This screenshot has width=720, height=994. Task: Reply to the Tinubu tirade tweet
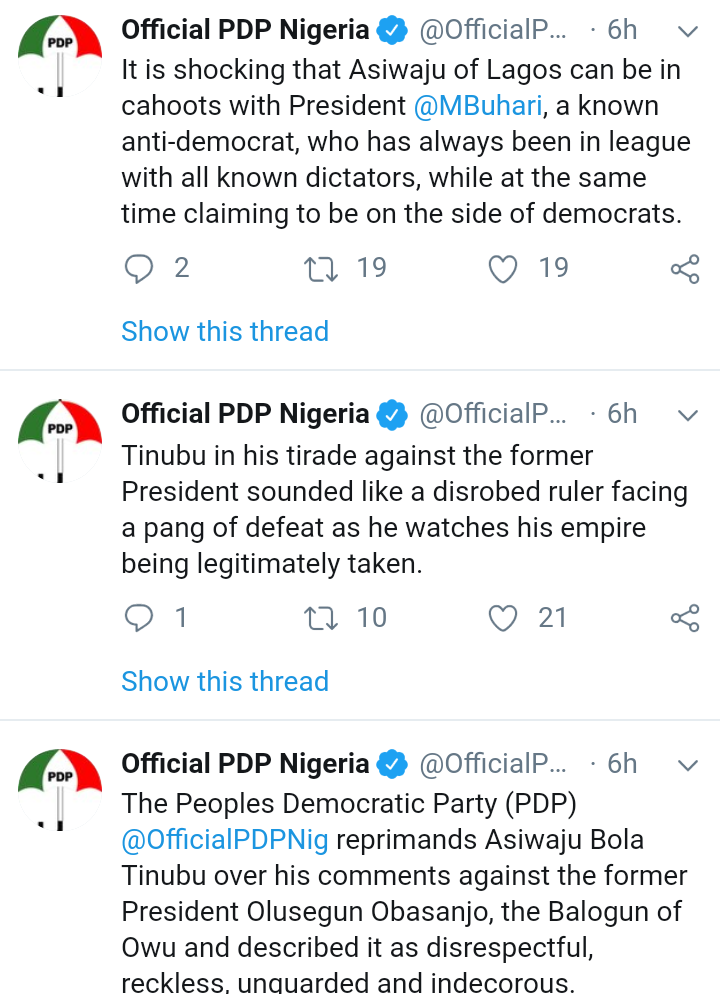click(140, 618)
